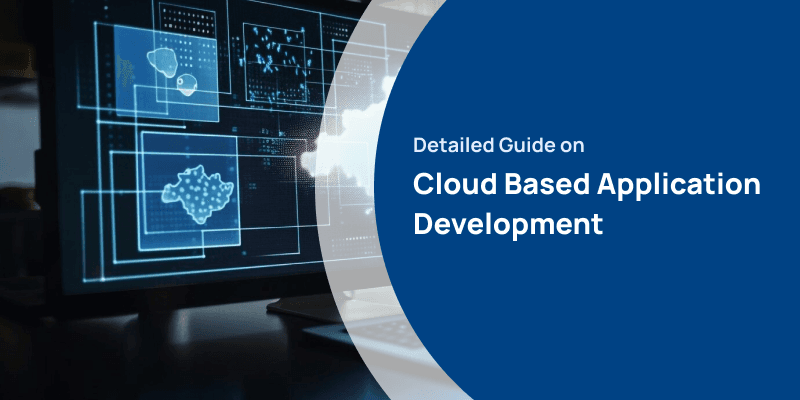This screenshot has height=400, width=800.
Task: Click the 'Detailed Guide on' subtitle text
Action: (x=498, y=145)
